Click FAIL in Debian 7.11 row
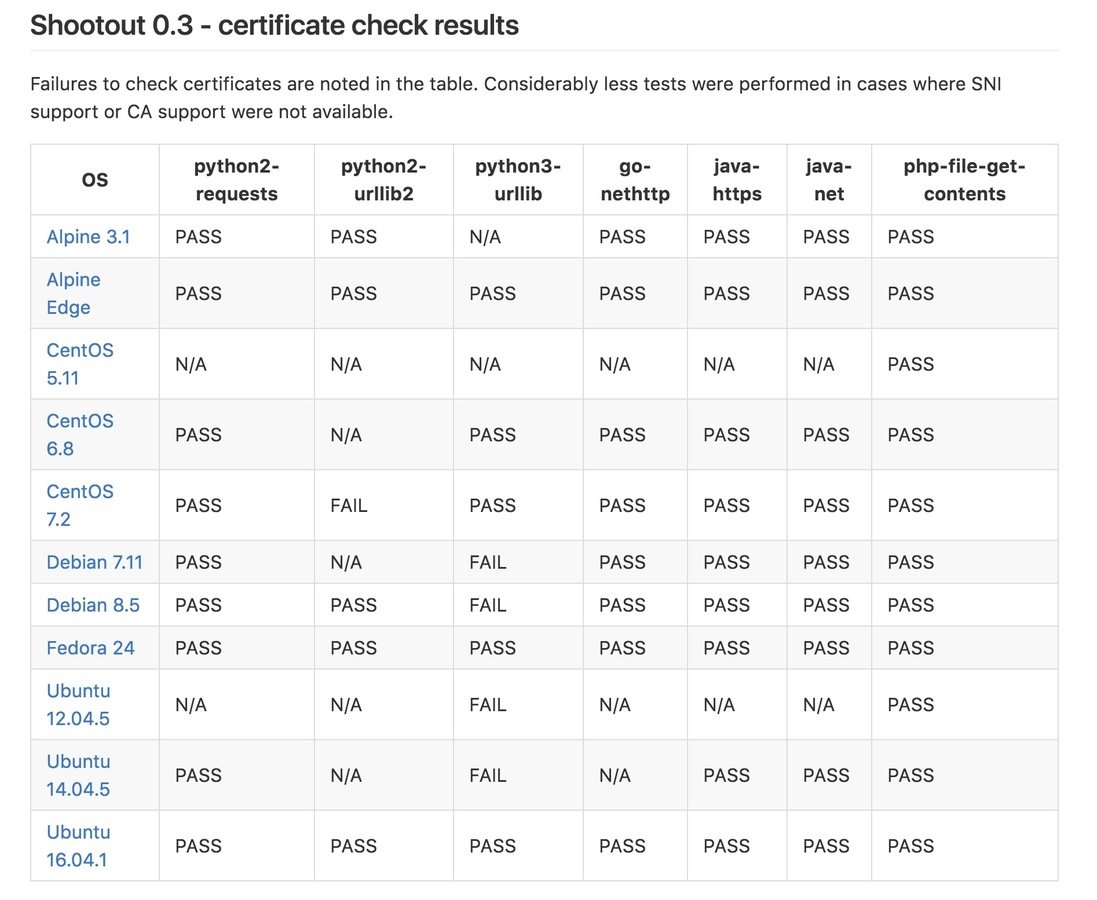1097x900 pixels. pyautogui.click(x=488, y=562)
